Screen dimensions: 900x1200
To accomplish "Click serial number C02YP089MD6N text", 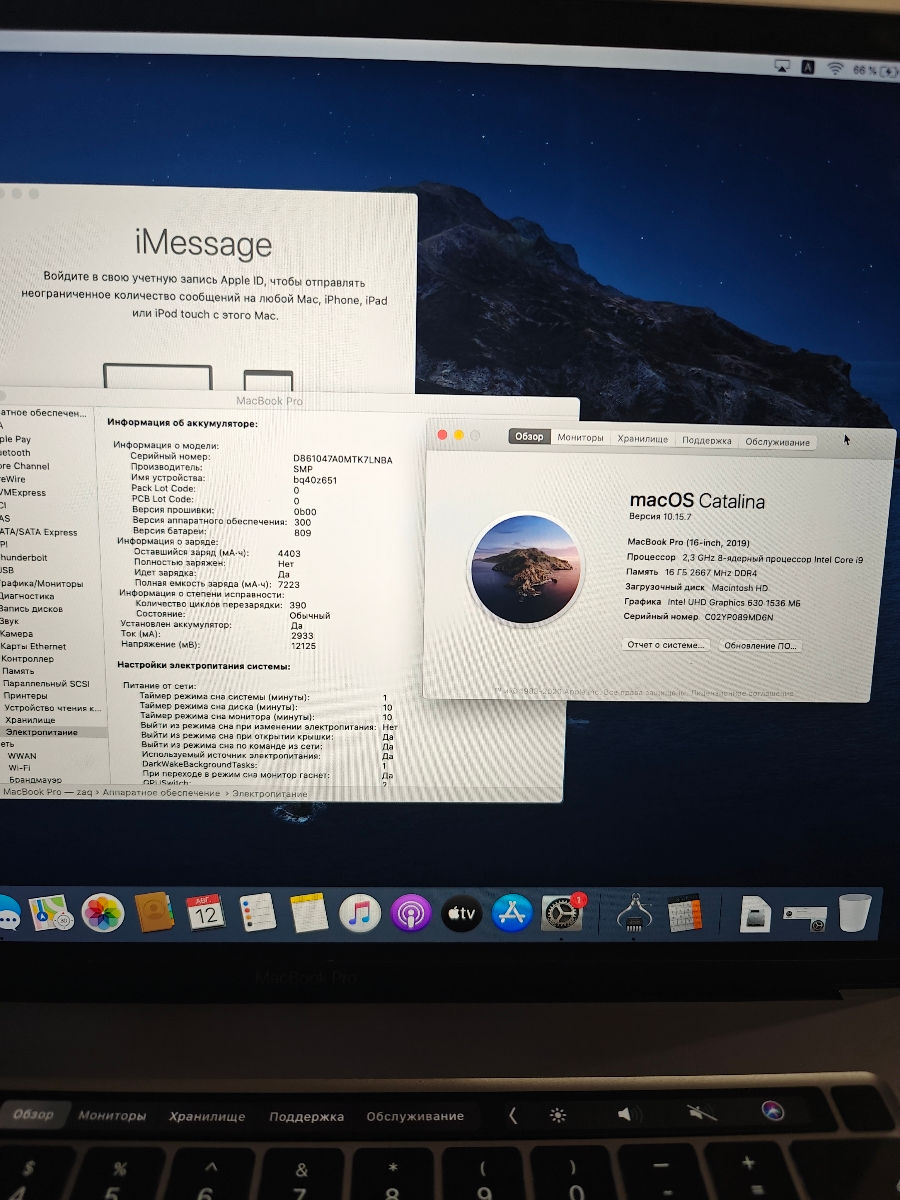I will coord(739,617).
